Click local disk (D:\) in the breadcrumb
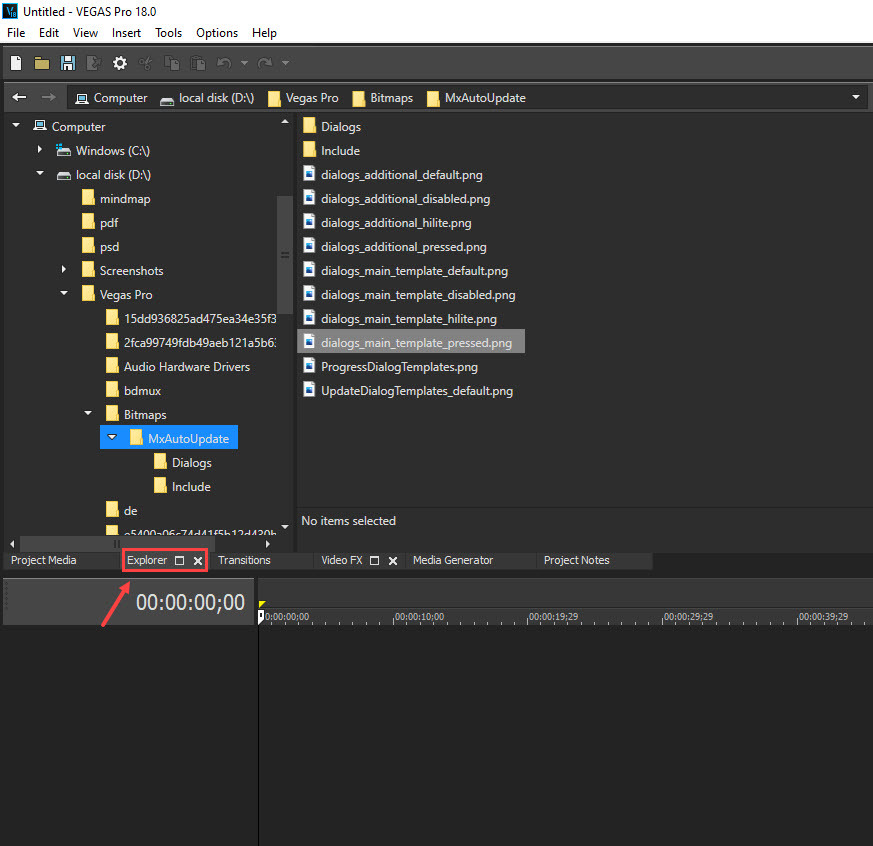 [x=207, y=98]
